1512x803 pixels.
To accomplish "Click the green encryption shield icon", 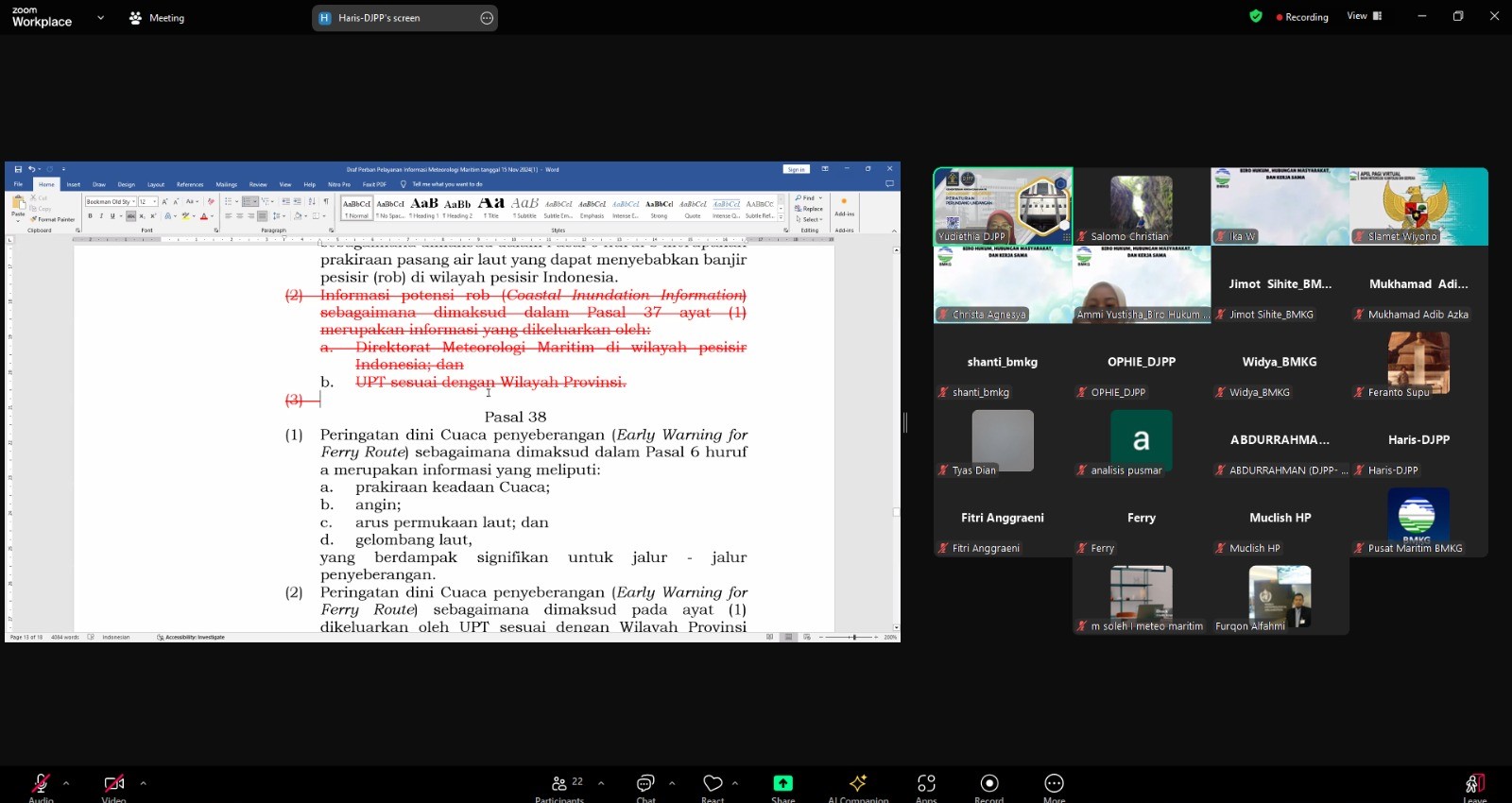I will pyautogui.click(x=1256, y=16).
